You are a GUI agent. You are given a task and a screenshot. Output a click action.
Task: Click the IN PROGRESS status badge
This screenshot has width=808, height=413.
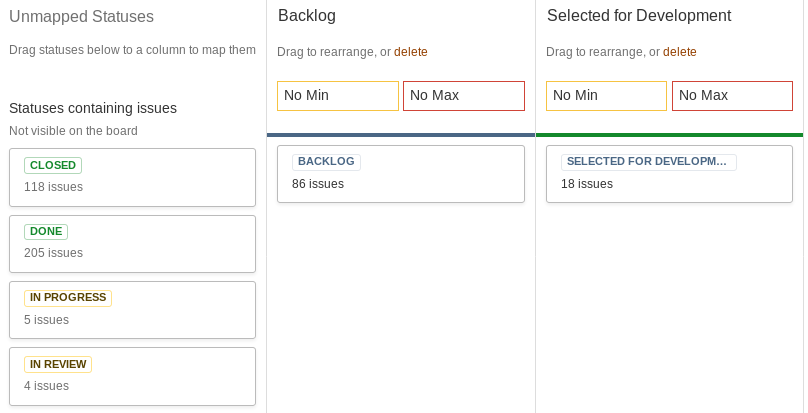tap(68, 298)
